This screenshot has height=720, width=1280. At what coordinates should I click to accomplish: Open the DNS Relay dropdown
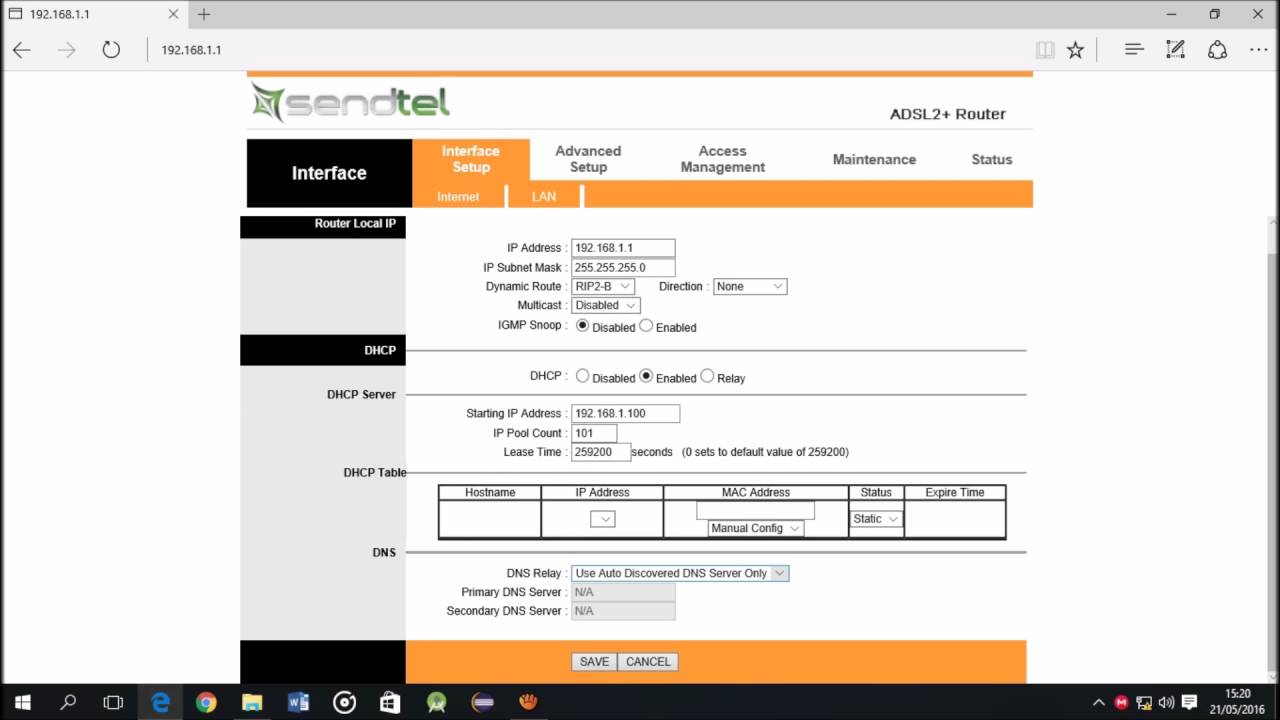680,573
